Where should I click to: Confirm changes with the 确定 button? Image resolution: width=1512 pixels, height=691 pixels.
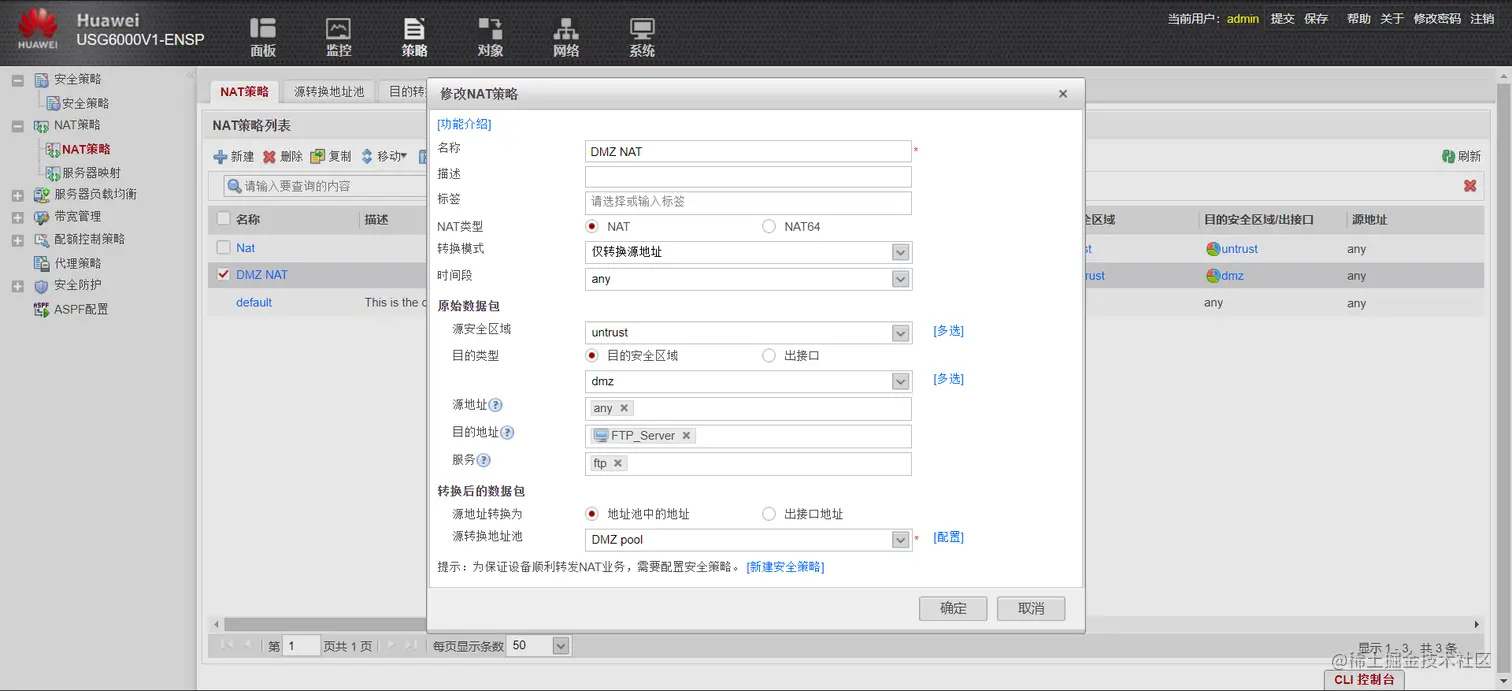[x=951, y=608]
